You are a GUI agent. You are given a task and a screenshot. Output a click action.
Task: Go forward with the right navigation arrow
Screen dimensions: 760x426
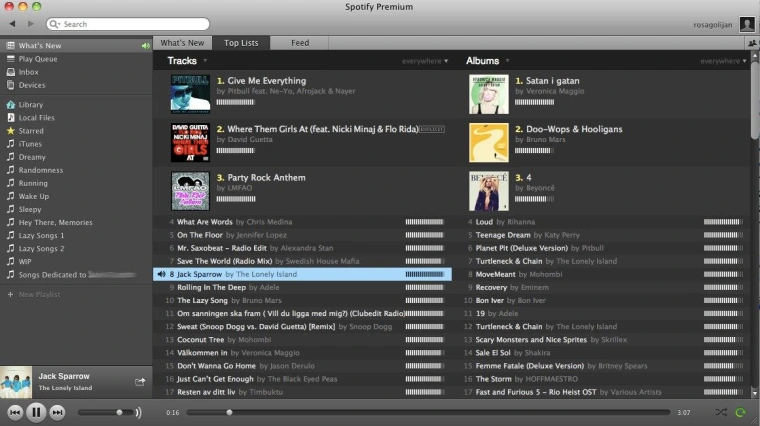click(x=31, y=24)
